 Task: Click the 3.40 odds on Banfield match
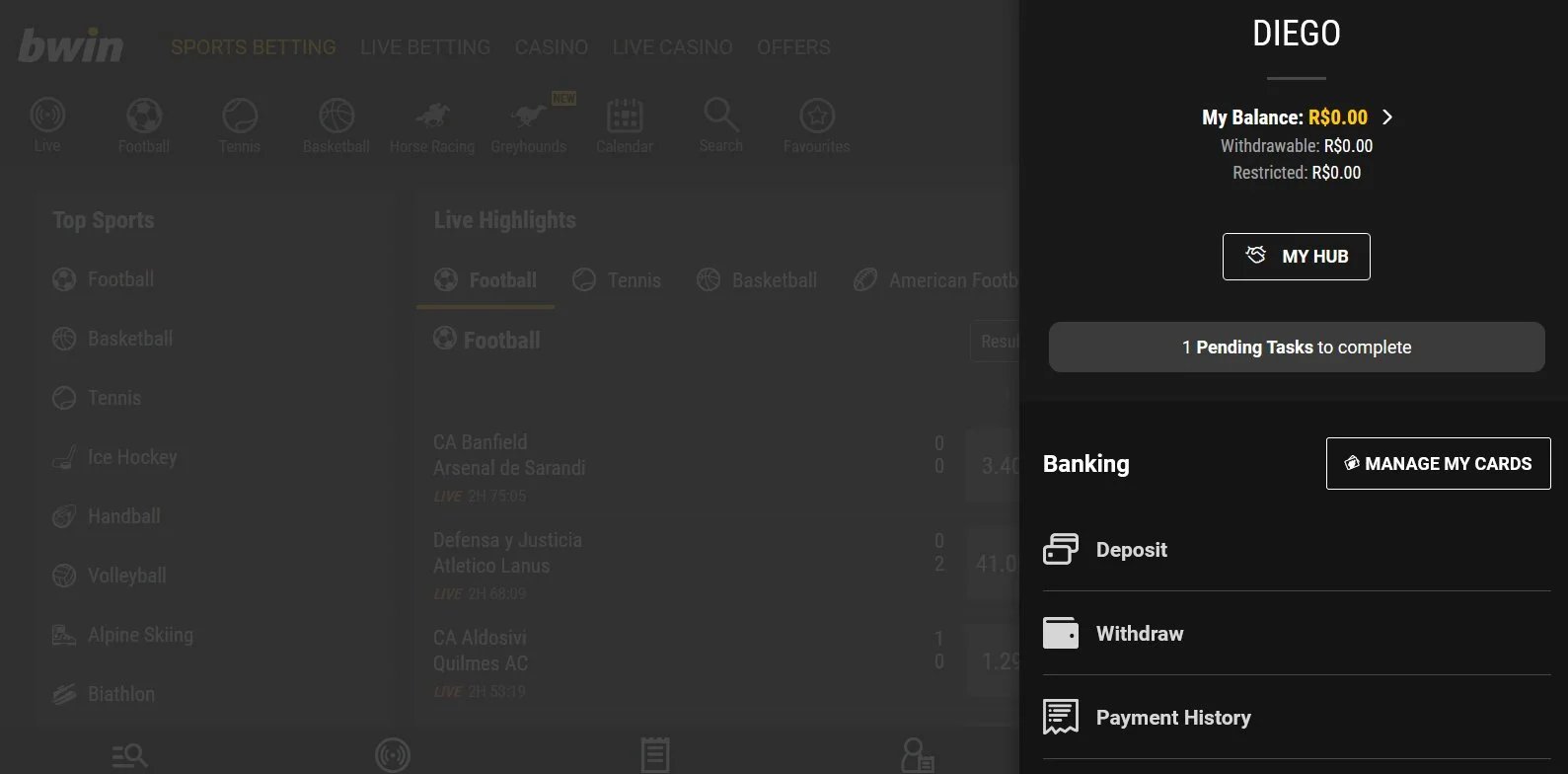pos(993,465)
